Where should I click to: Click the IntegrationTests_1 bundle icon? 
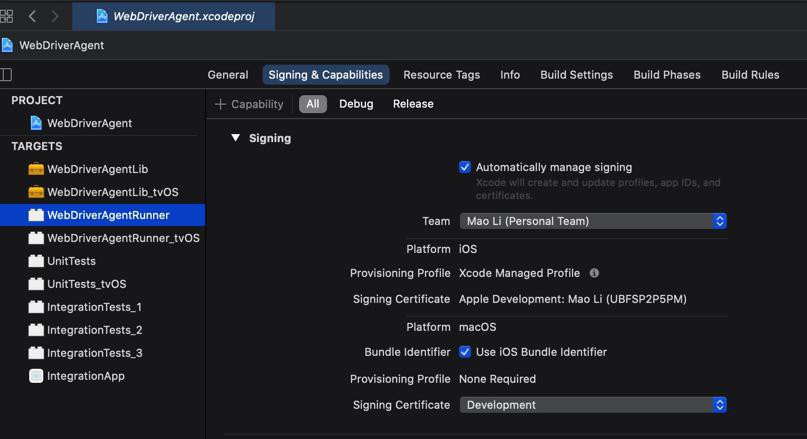tap(36, 307)
